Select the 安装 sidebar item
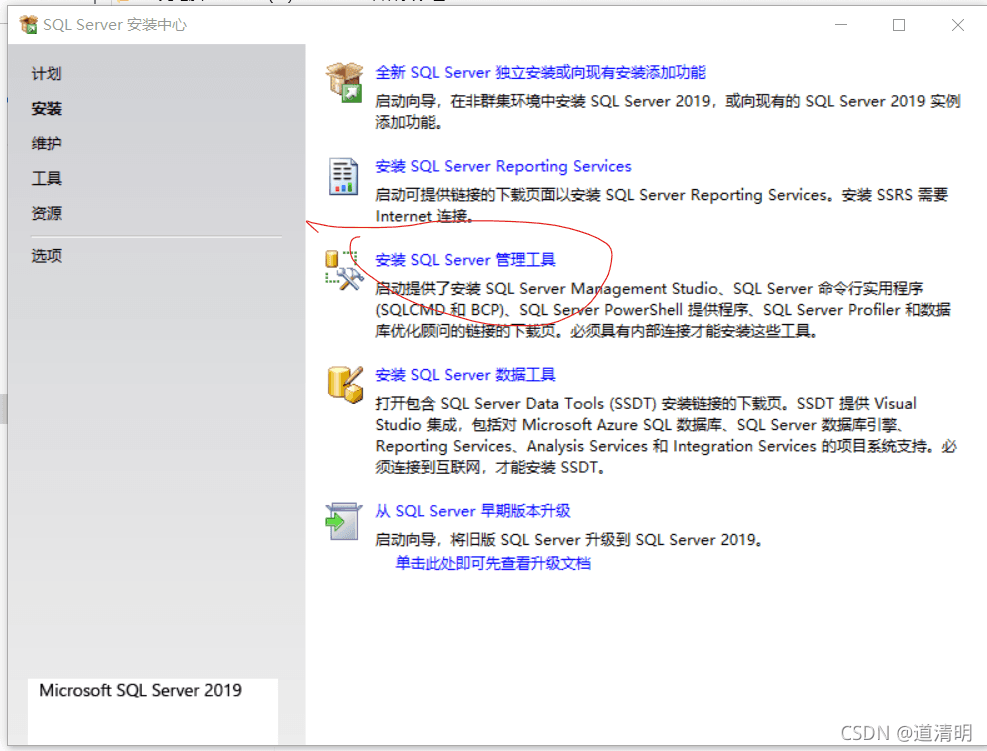This screenshot has height=751, width=987. [x=47, y=108]
